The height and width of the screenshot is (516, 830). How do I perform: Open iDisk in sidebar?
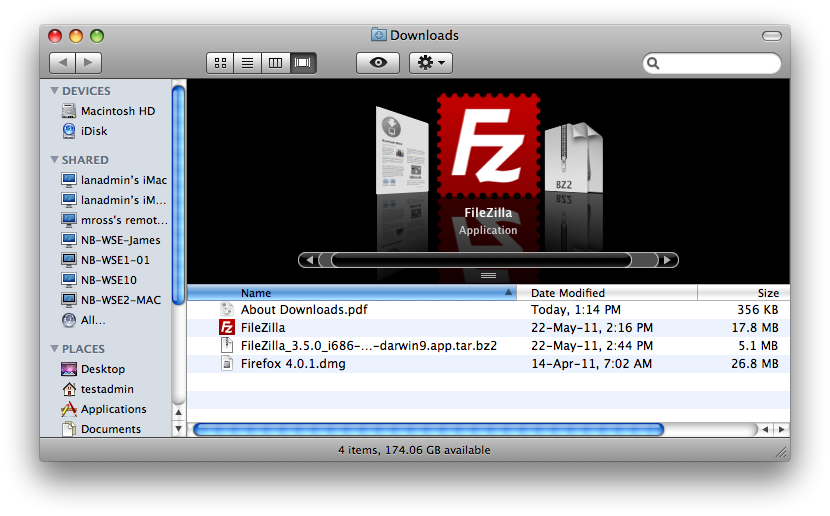point(85,131)
